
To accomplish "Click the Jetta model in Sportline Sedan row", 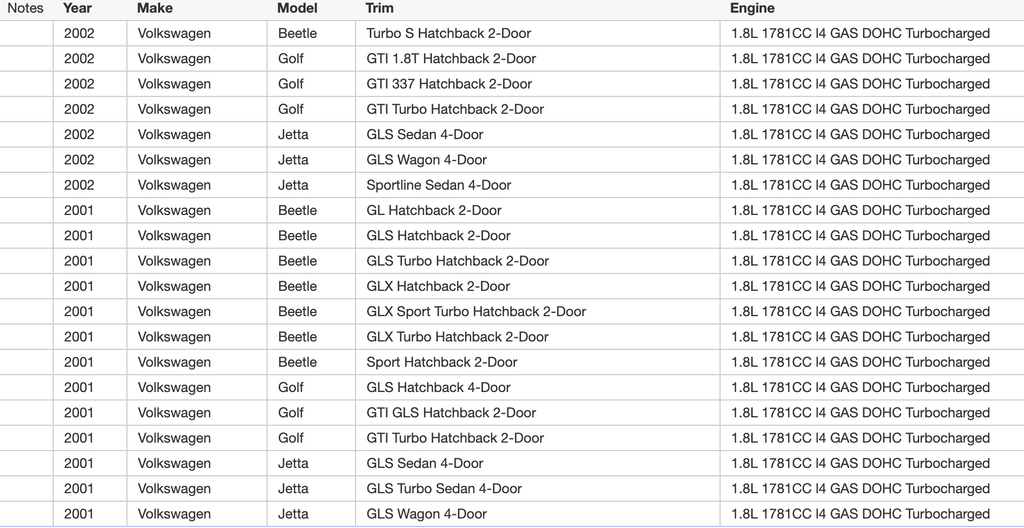I will coord(293,185).
